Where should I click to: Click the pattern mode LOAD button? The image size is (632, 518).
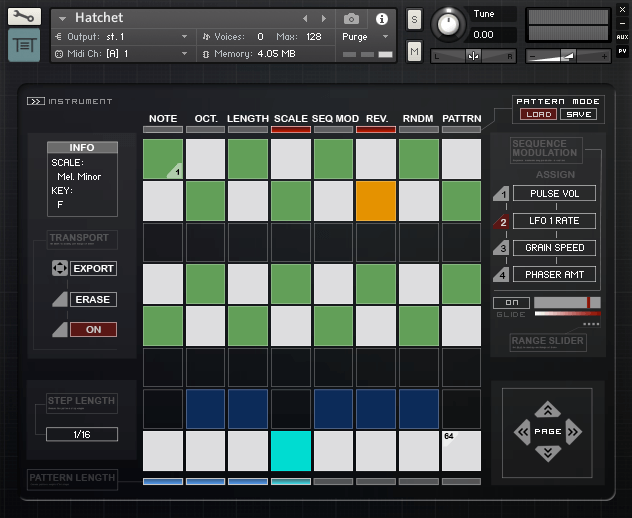click(x=536, y=114)
